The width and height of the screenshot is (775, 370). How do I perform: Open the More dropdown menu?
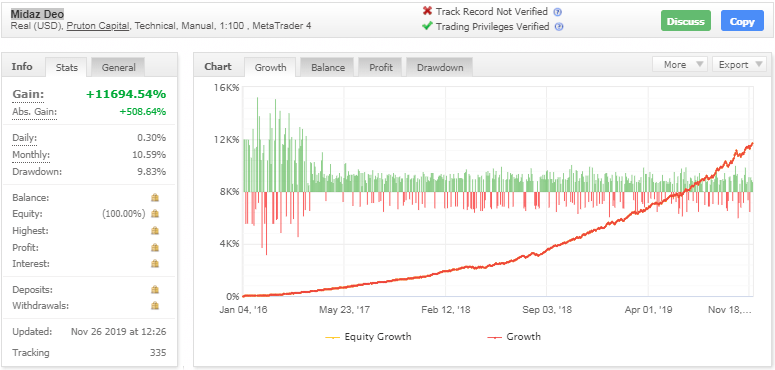(x=680, y=65)
